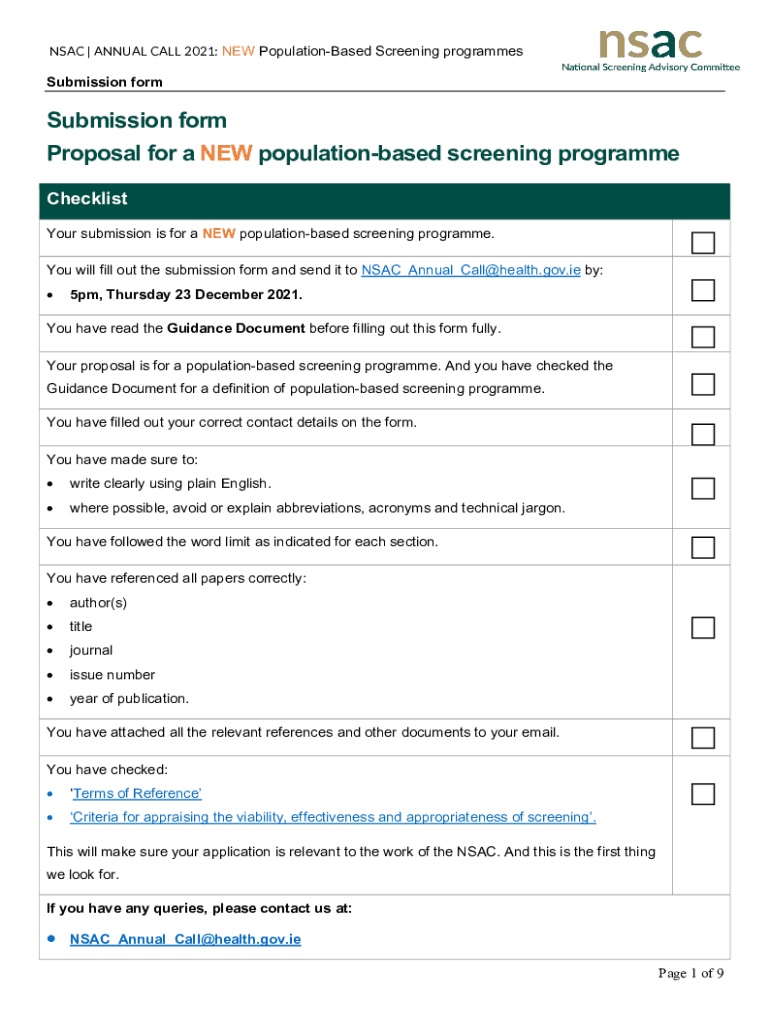
Task: Check the attached relevant references checkbox
Action: (704, 738)
